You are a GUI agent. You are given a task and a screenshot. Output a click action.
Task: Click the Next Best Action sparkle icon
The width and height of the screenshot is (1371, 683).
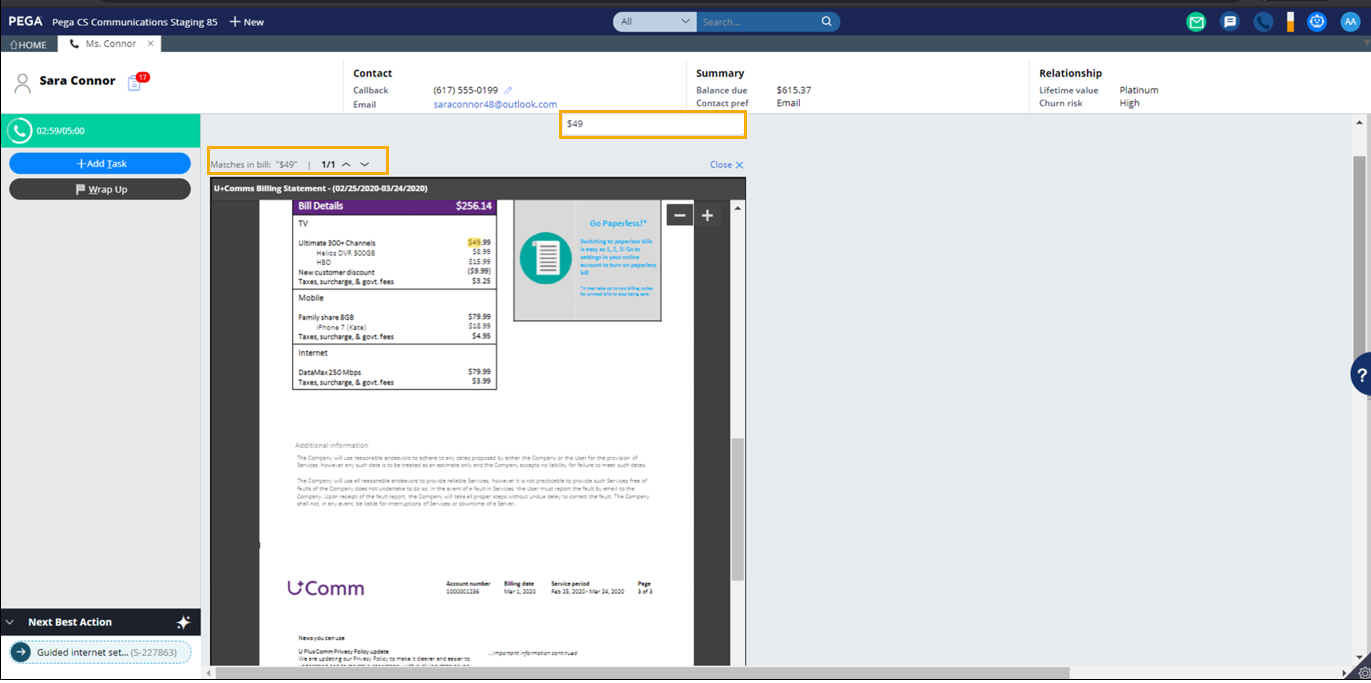pos(183,622)
